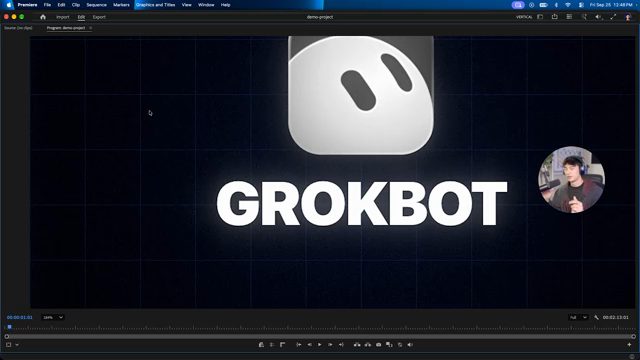640x360 pixels.
Task: Click the GROKBOT title in preview
Action: pyautogui.click(x=362, y=203)
